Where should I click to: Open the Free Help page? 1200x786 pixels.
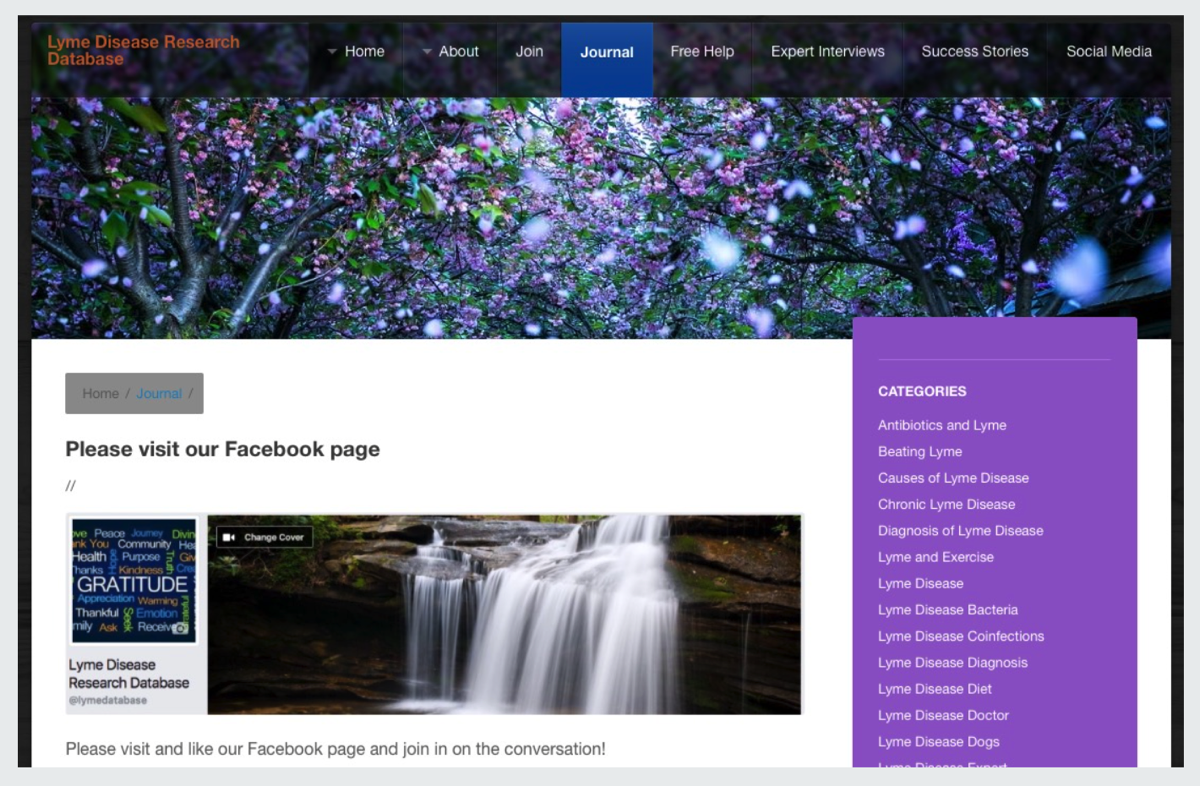pyautogui.click(x=702, y=52)
